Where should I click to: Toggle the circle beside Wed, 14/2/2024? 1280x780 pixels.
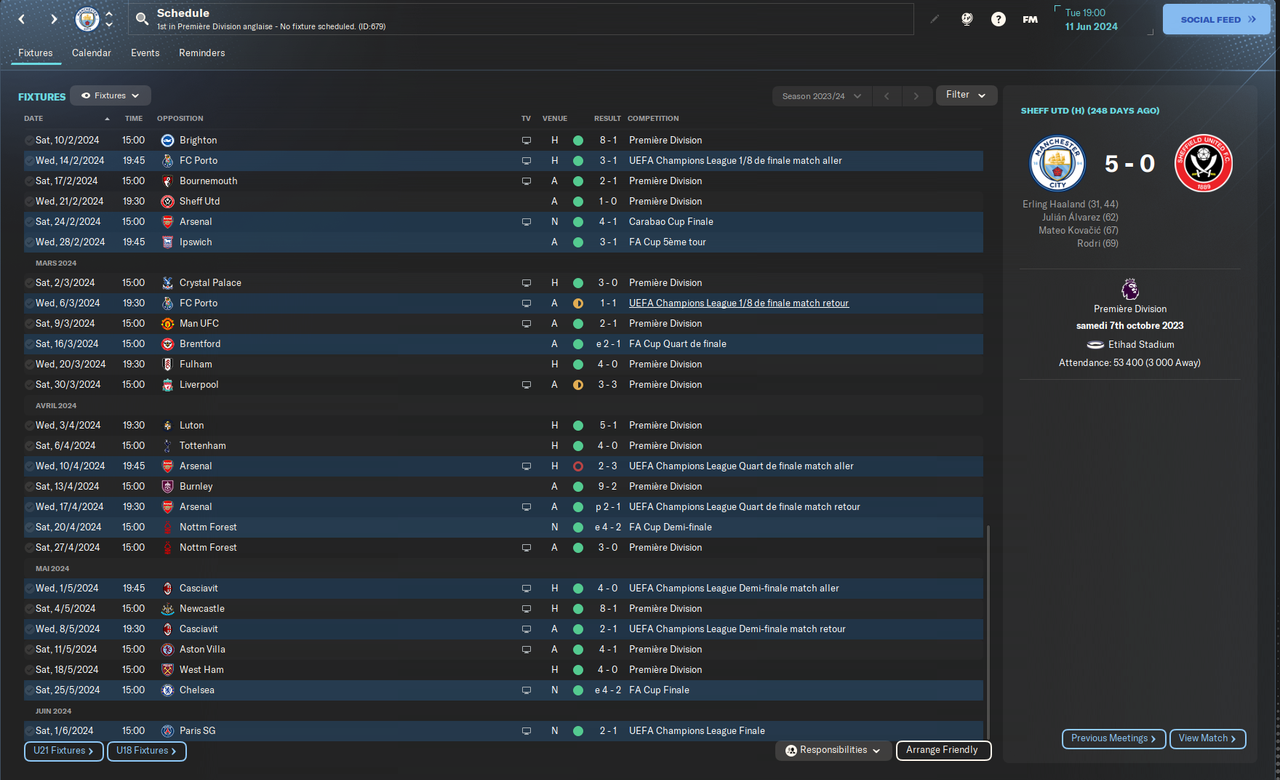(x=29, y=161)
